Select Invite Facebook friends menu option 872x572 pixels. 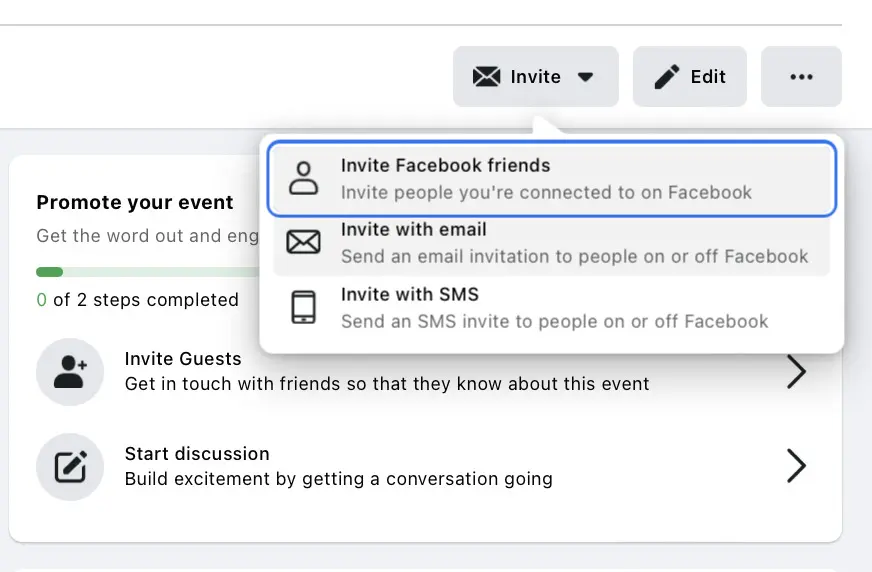[x=552, y=179]
